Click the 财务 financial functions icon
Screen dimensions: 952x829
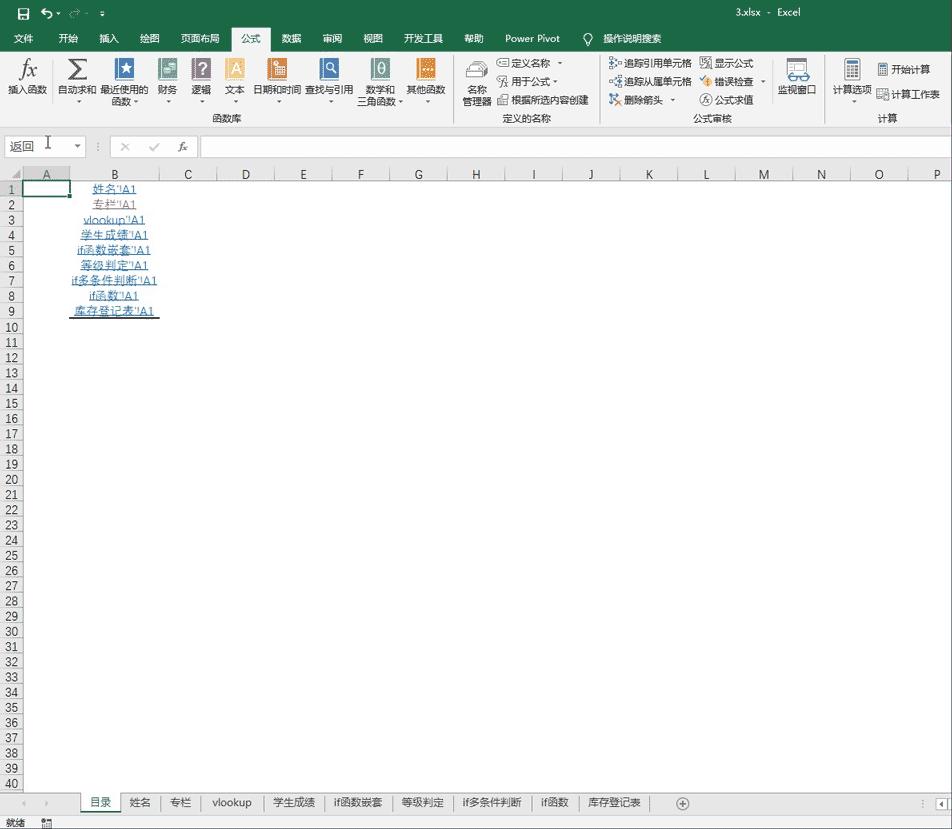[x=167, y=72]
